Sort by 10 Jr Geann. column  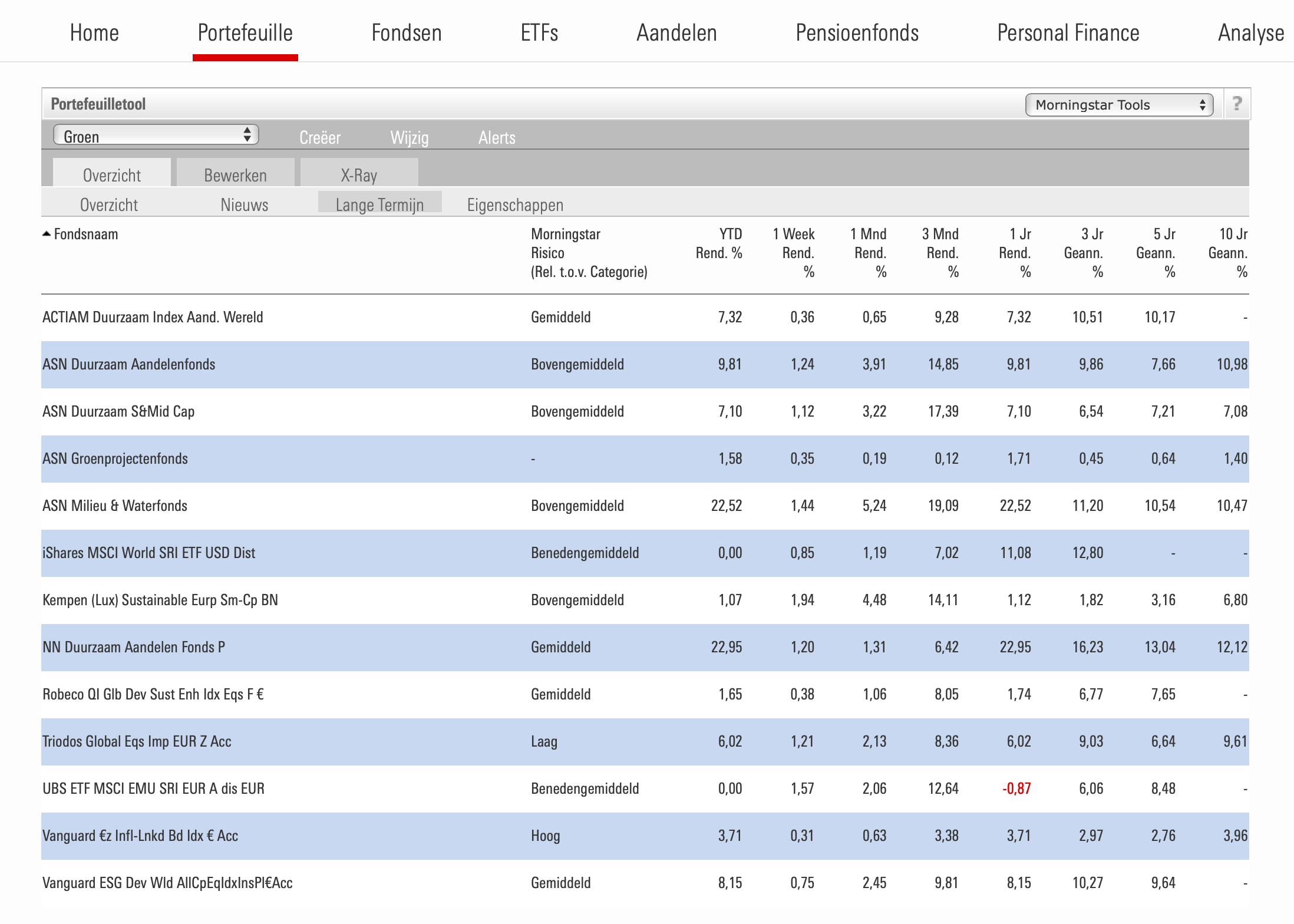tap(1228, 253)
